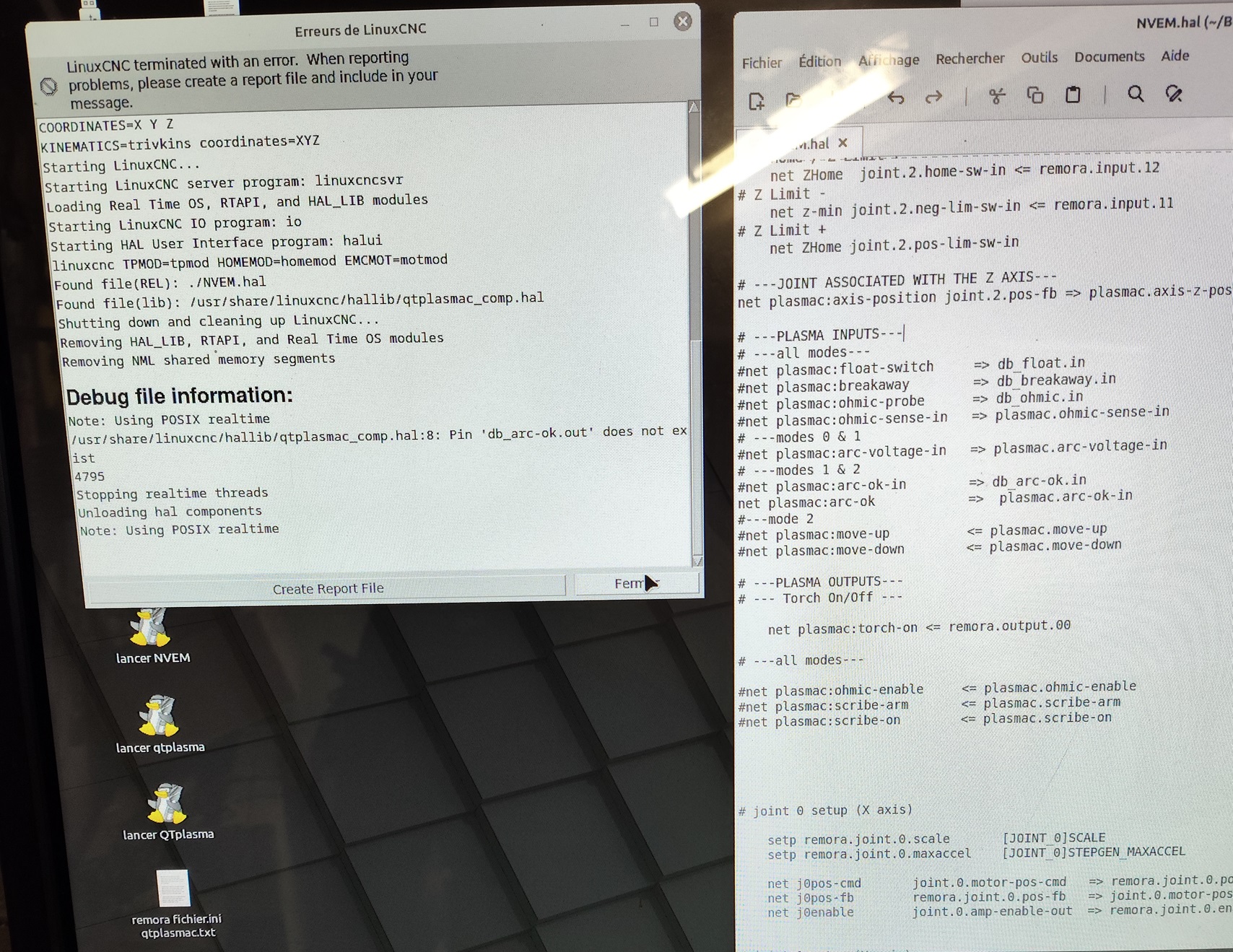This screenshot has width=1233, height=952.
Task: Open the Rechercher menu
Action: click(x=970, y=58)
